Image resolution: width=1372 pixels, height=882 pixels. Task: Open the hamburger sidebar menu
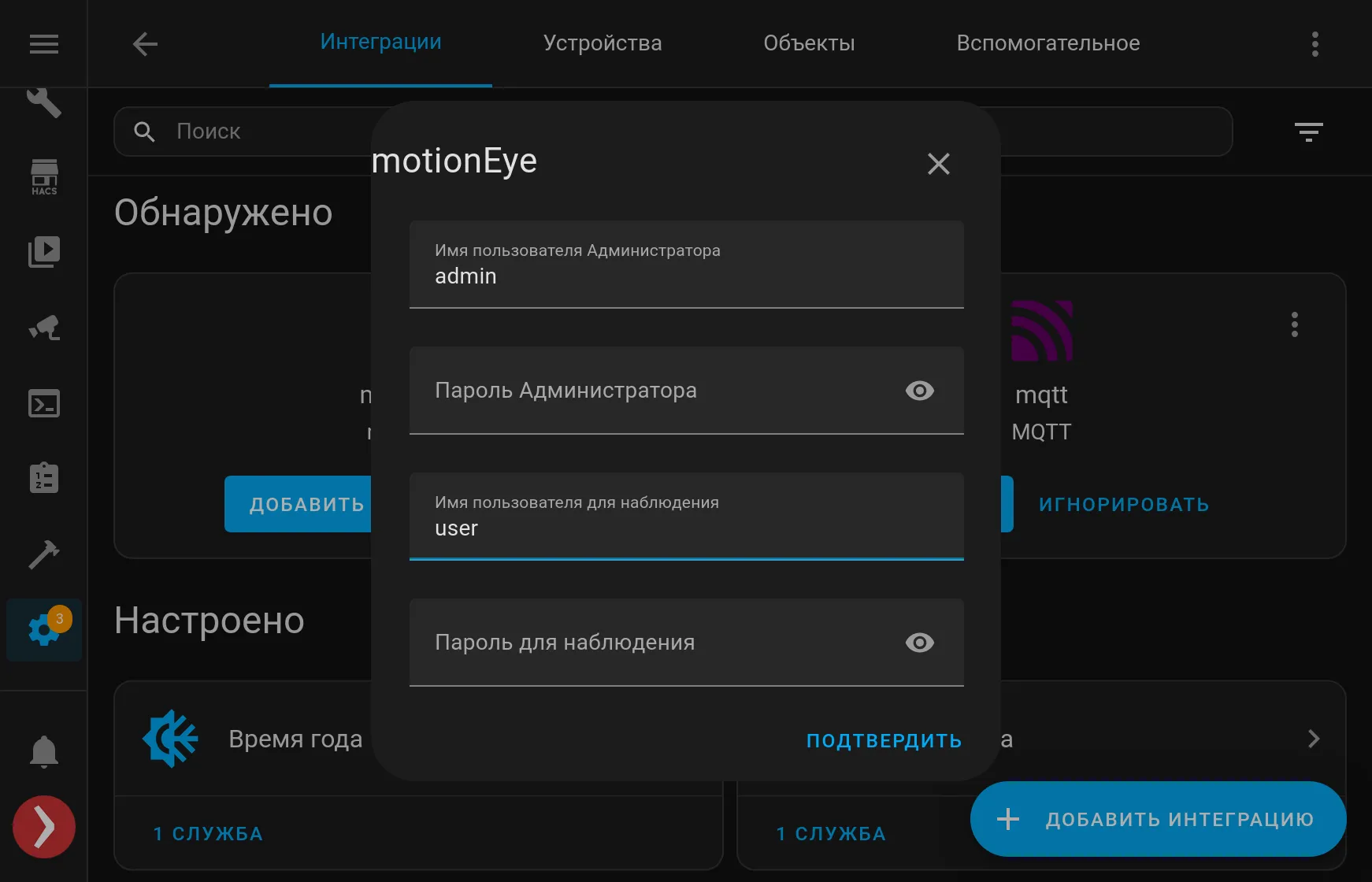pos(44,44)
